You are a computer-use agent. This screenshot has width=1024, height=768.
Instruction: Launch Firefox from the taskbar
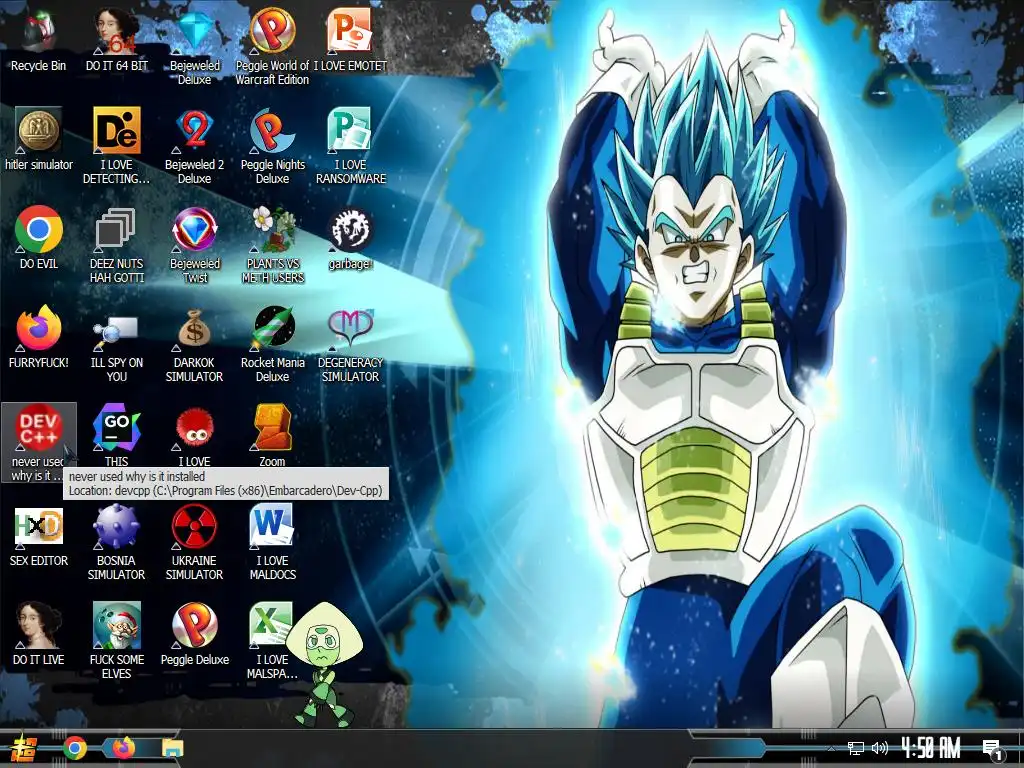point(123,748)
